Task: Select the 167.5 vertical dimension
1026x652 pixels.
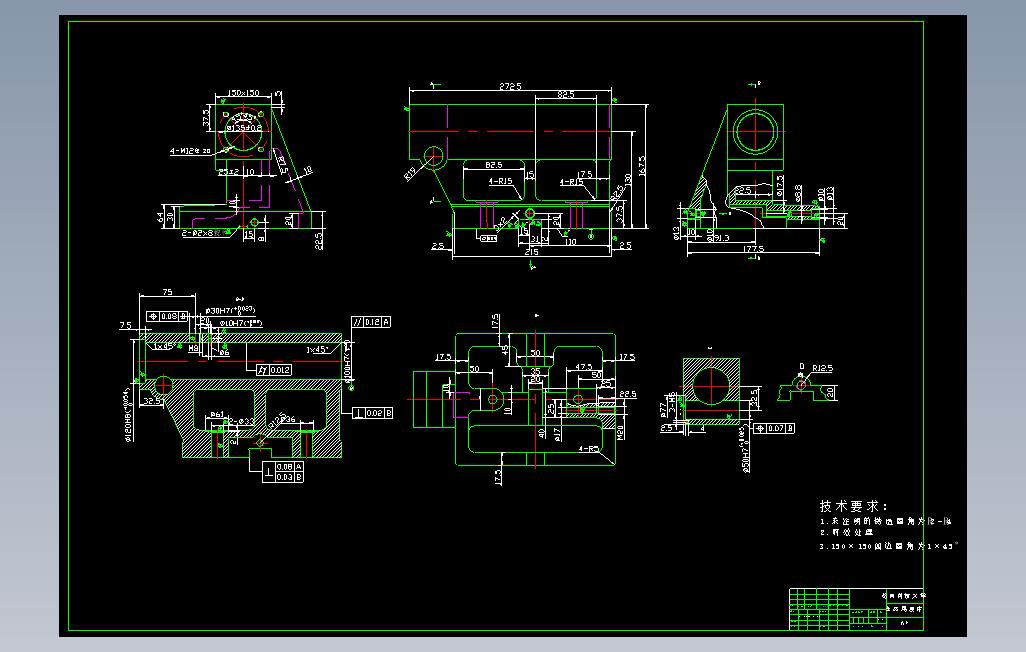Action: click(642, 165)
